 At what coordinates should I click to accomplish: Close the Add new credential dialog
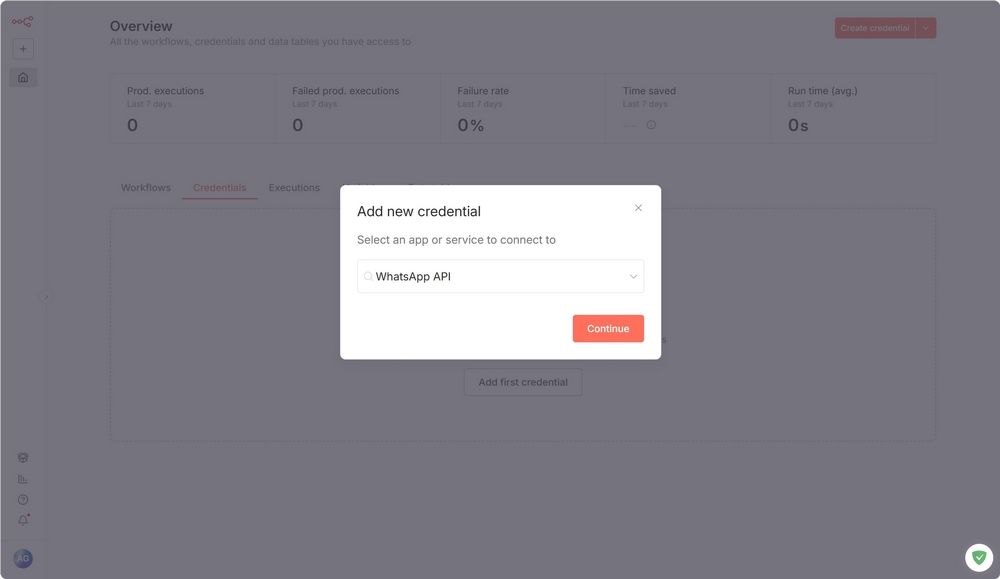coord(638,208)
